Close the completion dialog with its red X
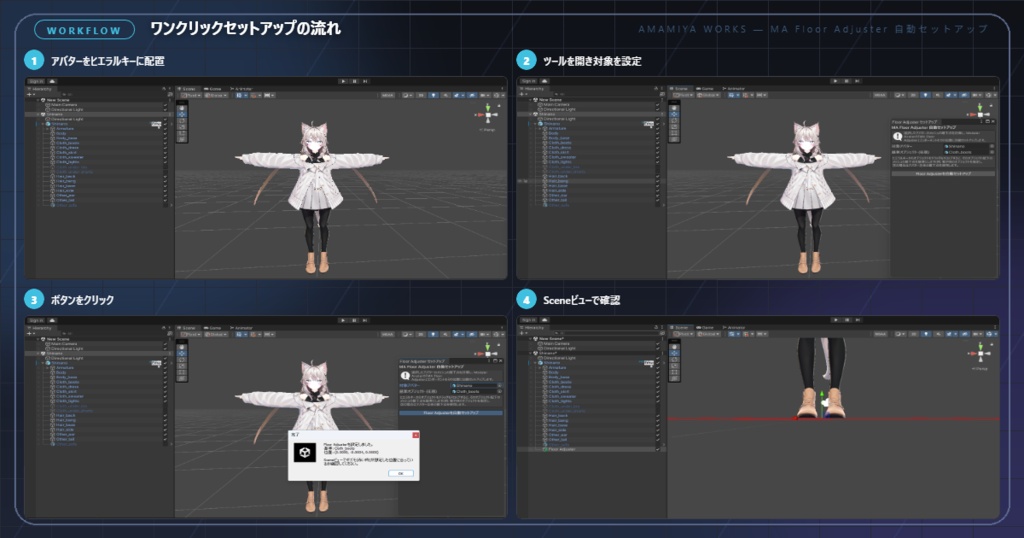1024x538 pixels. pyautogui.click(x=415, y=434)
